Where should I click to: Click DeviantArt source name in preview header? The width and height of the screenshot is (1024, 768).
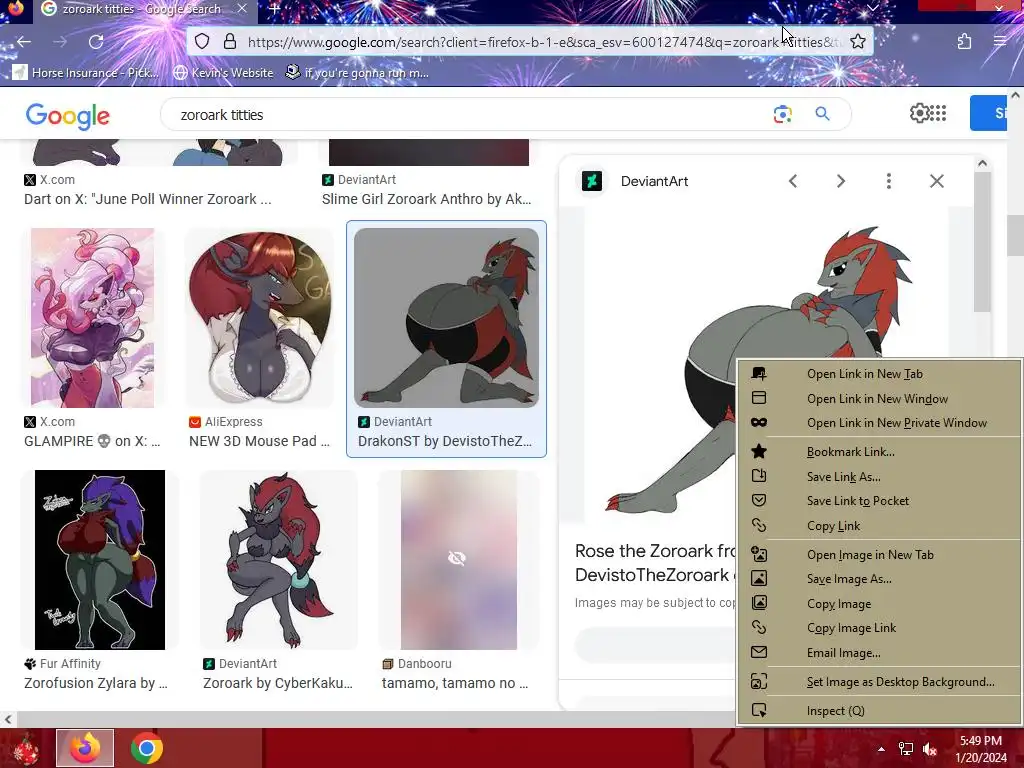(x=654, y=181)
